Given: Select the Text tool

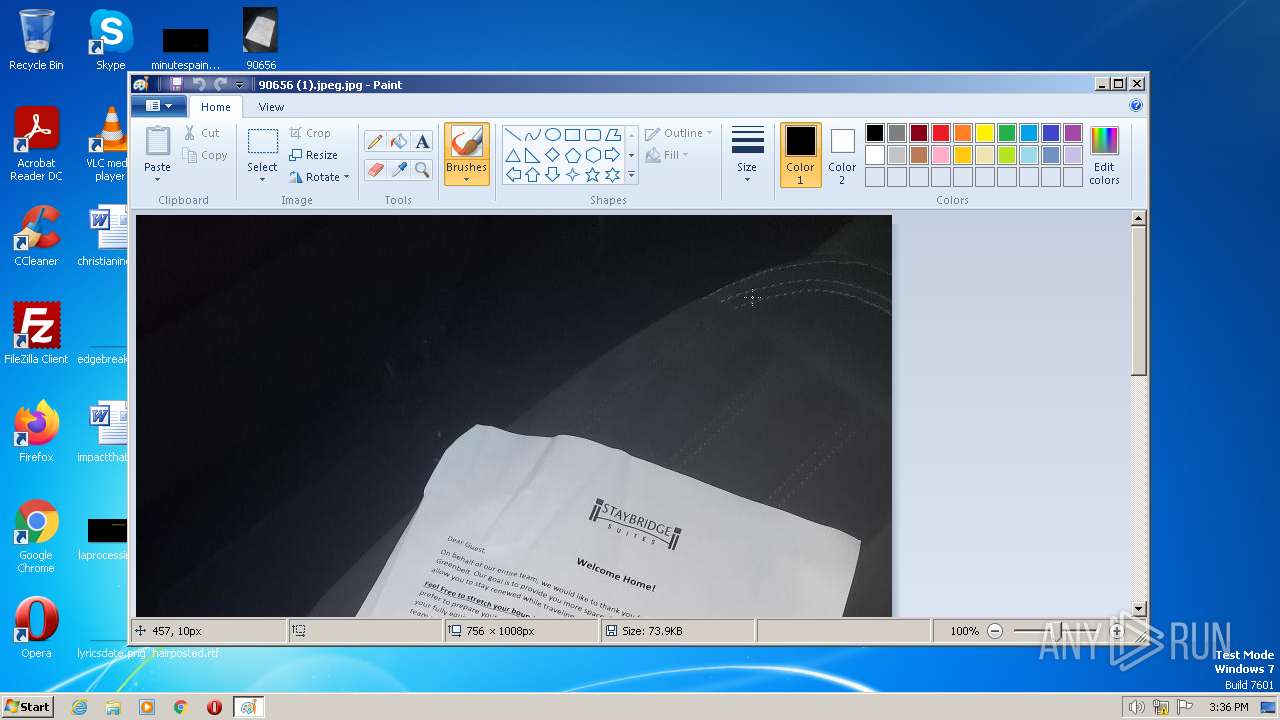Looking at the screenshot, I should tap(422, 142).
